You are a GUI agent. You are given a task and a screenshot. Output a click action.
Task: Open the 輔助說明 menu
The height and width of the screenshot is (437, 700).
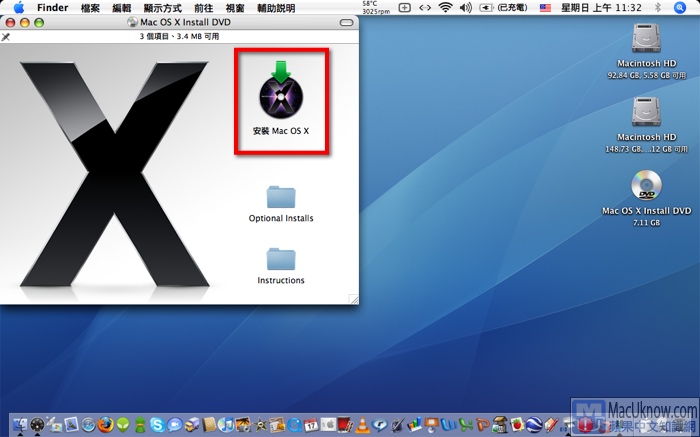coord(276,8)
